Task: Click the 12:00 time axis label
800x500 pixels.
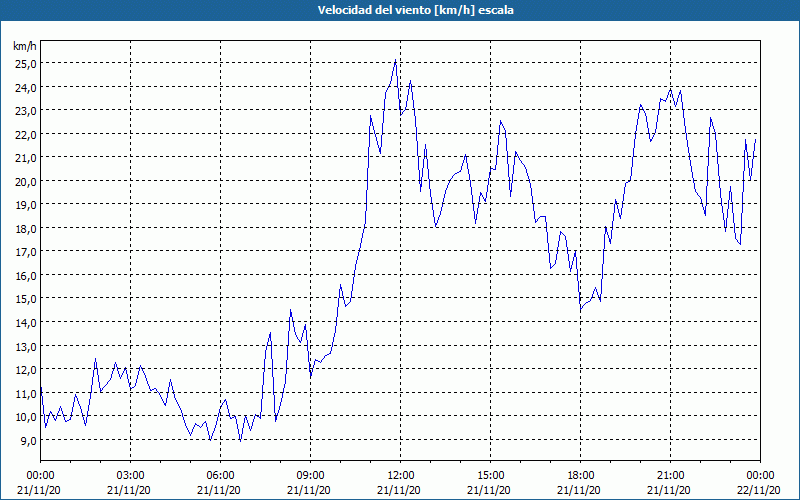Action: [401, 476]
